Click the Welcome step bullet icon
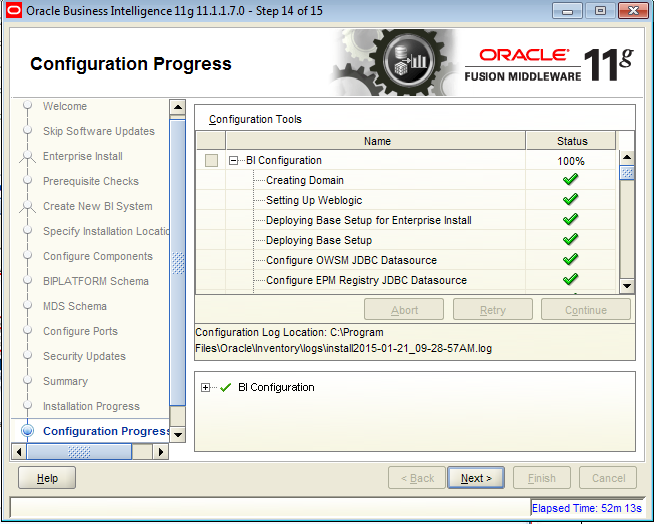The height and width of the screenshot is (524, 654). coord(28,105)
